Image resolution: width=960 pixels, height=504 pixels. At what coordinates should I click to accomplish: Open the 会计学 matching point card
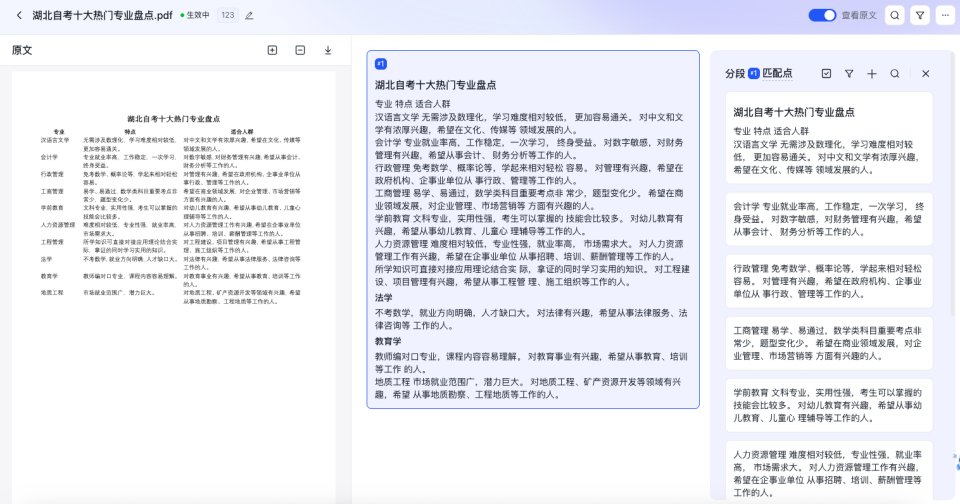point(827,221)
